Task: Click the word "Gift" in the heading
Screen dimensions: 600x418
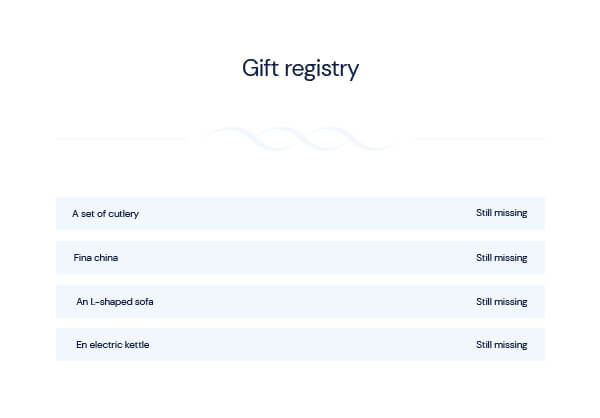Action: click(x=260, y=69)
